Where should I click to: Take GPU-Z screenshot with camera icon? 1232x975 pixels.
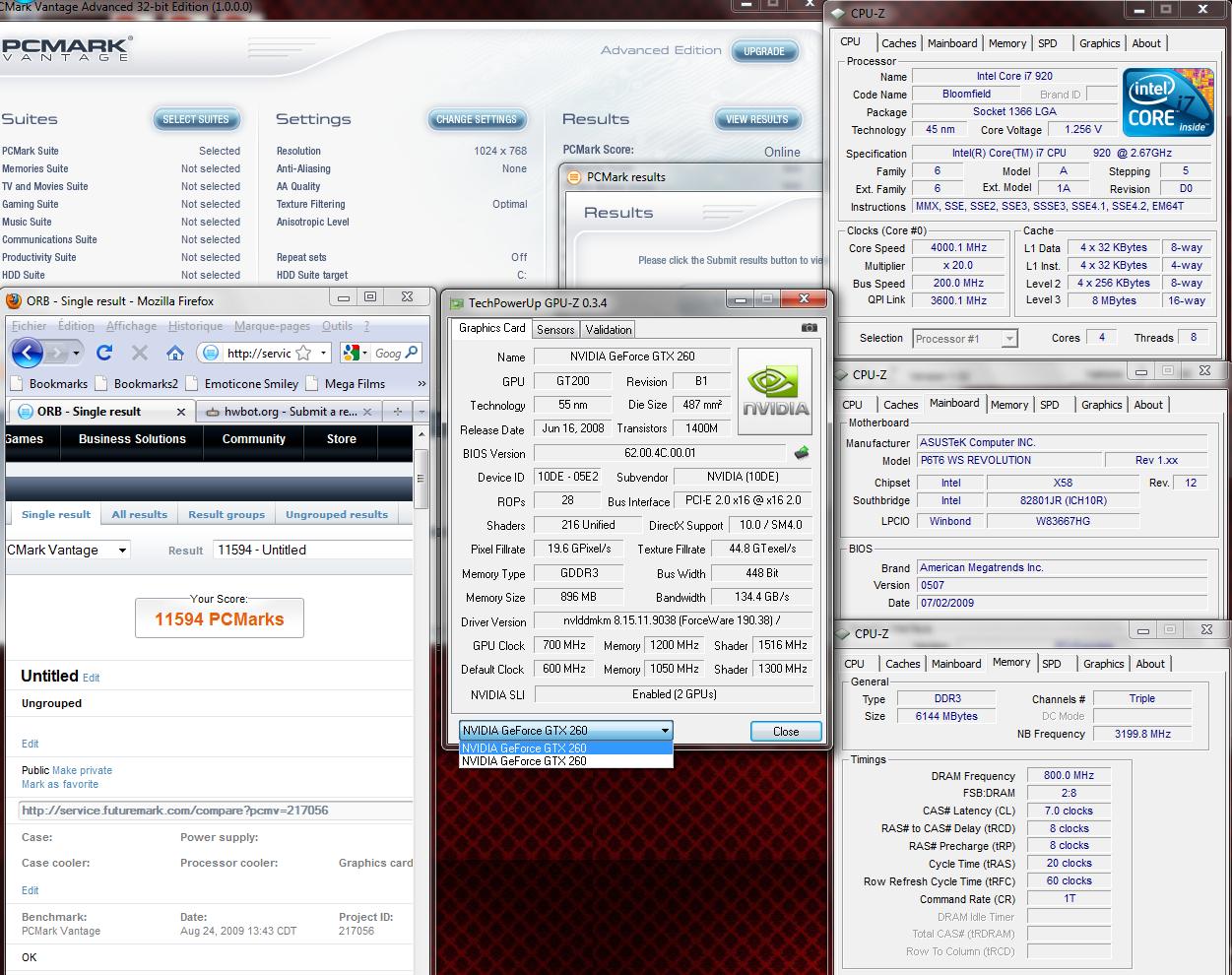pyautogui.click(x=809, y=328)
